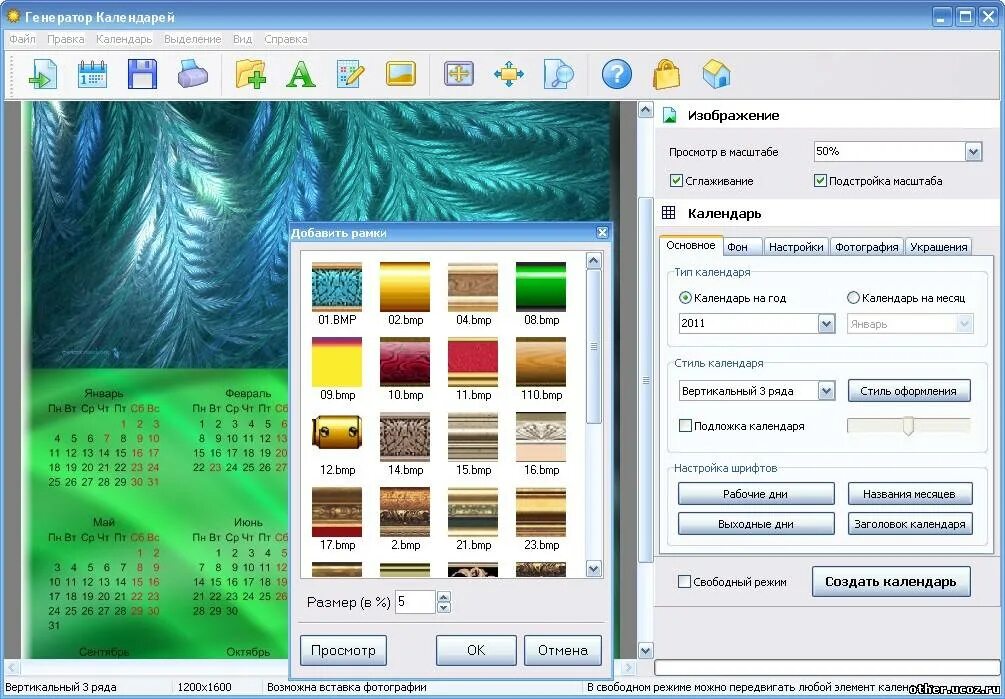1005x699 pixels.
Task: Open the Правка menu
Action: 65,39
